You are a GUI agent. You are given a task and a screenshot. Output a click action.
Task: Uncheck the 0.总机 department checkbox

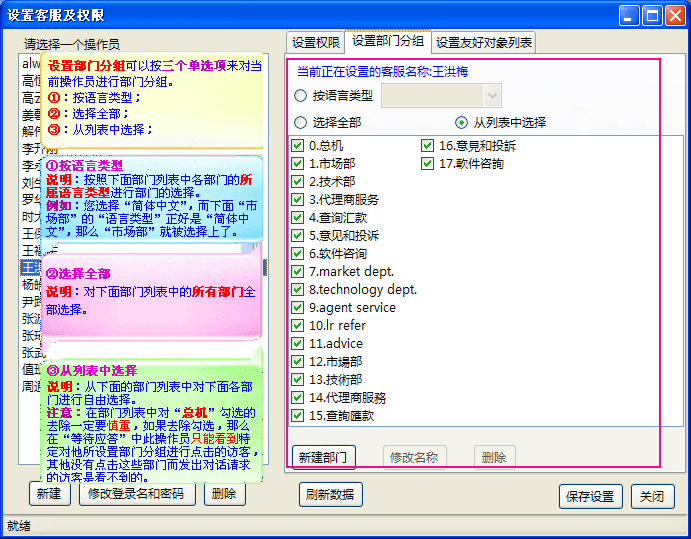pyautogui.click(x=298, y=145)
